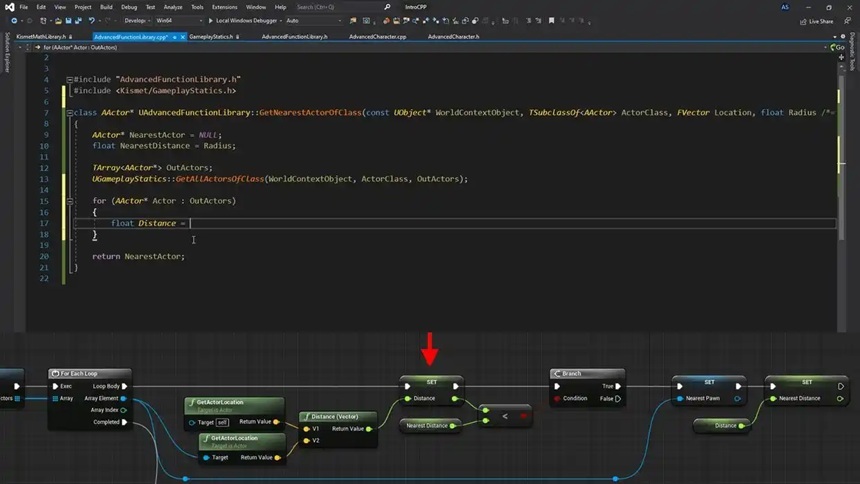Click the Condition pin on Branch node
Image resolution: width=860 pixels, height=484 pixels.
(x=557, y=398)
